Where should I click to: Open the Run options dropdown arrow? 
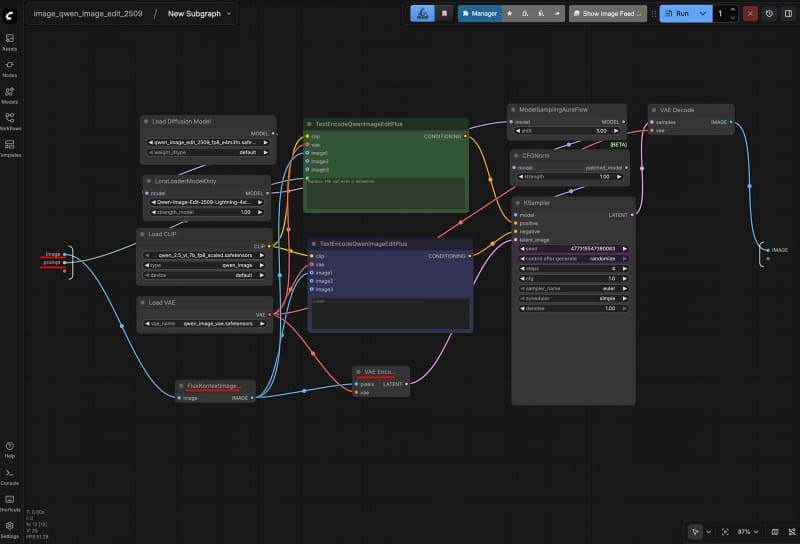[x=703, y=14]
